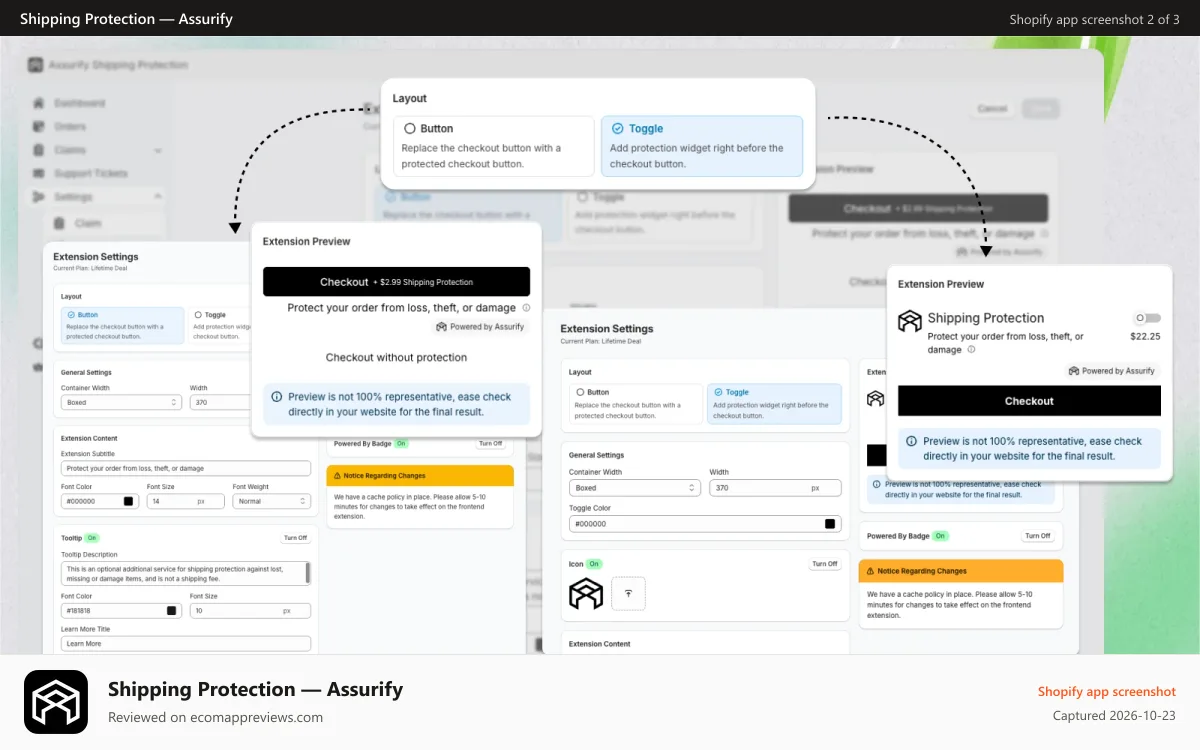The height and width of the screenshot is (750, 1200).
Task: Select the Toggle option in the enlarged Layout card
Action: click(702, 146)
